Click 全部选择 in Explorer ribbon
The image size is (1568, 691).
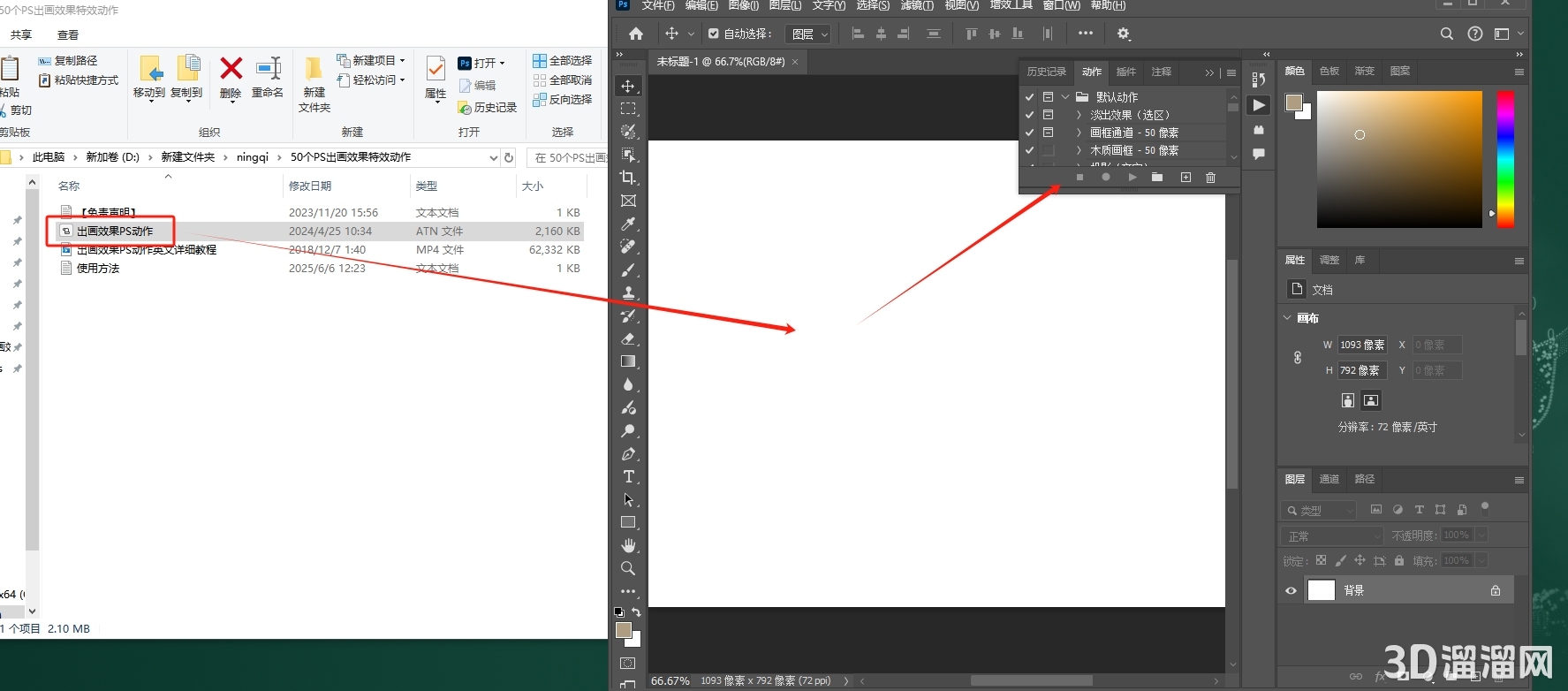click(563, 61)
